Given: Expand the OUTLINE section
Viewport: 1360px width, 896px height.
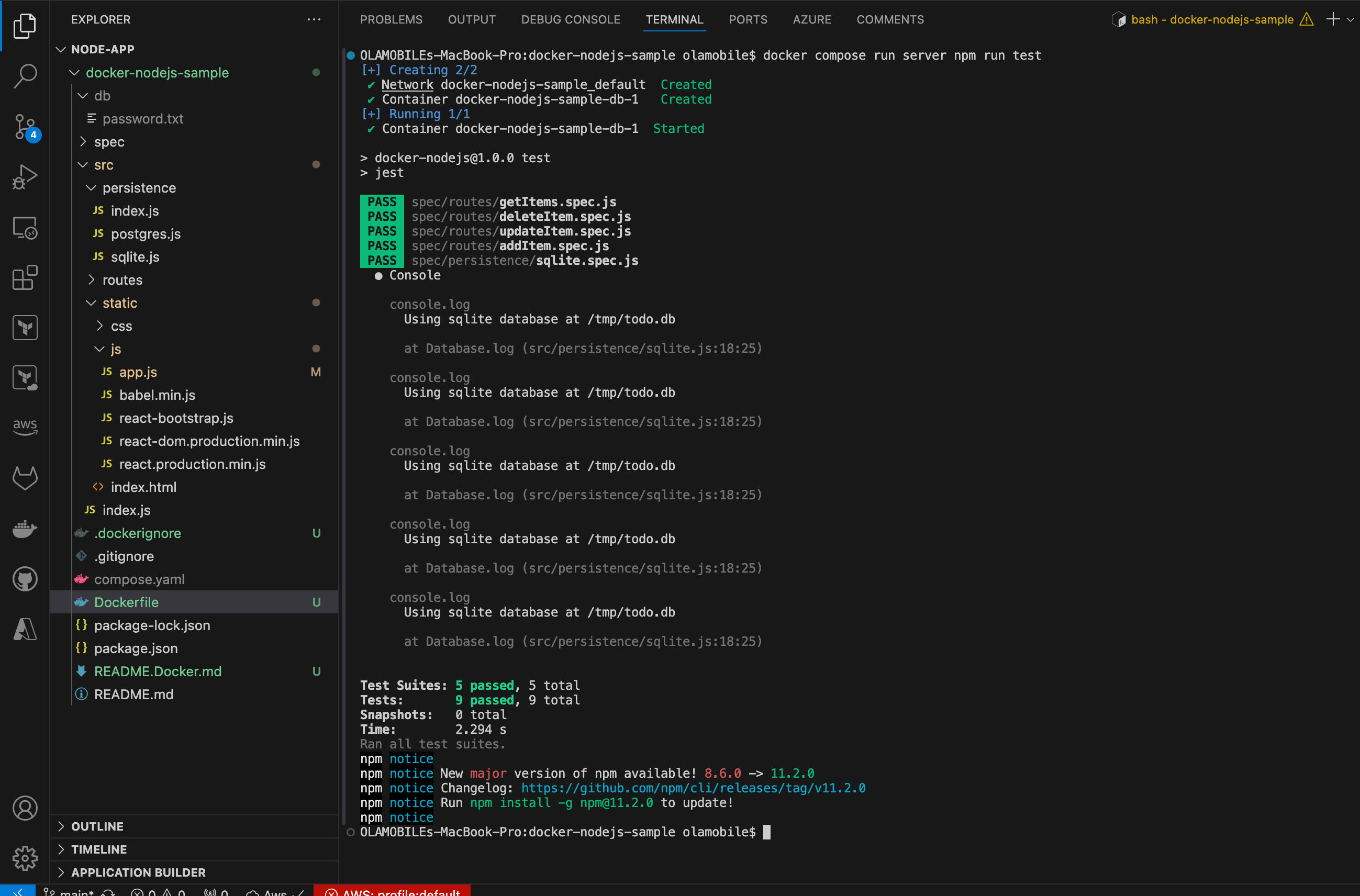Looking at the screenshot, I should point(194,826).
